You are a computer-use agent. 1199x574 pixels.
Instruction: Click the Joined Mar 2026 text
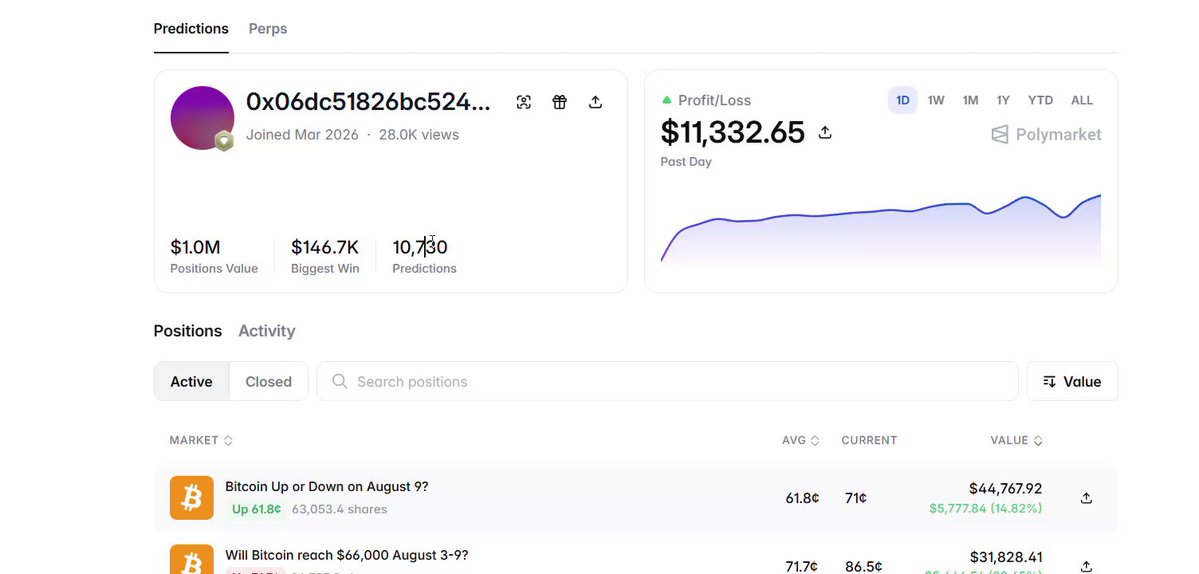(x=302, y=135)
